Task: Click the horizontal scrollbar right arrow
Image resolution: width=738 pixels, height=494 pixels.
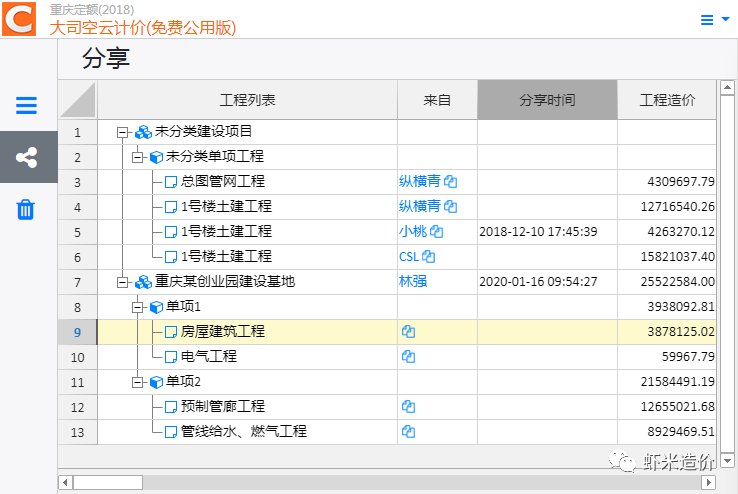Action: pos(708,482)
